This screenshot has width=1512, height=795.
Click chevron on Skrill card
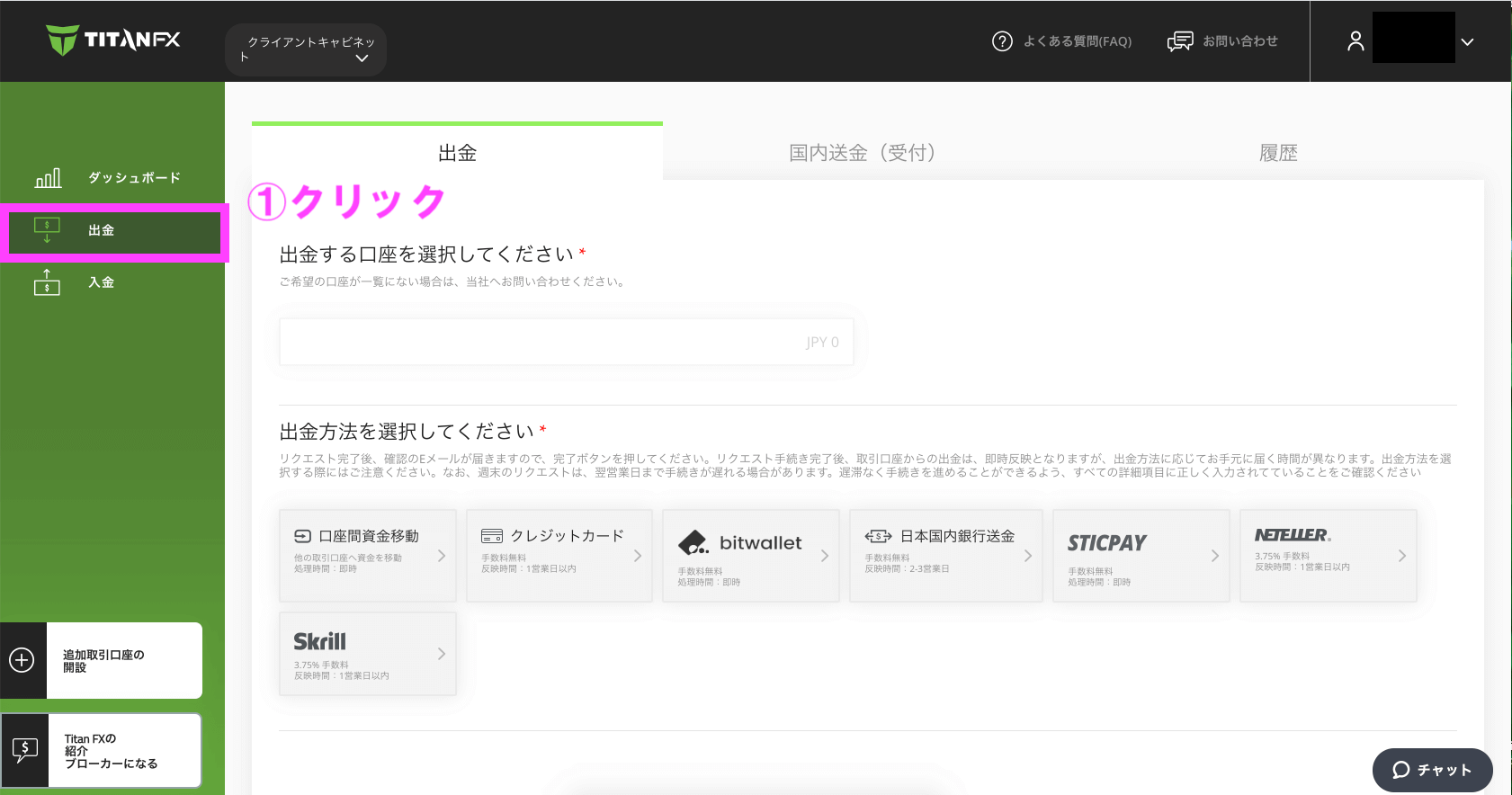[x=442, y=654]
